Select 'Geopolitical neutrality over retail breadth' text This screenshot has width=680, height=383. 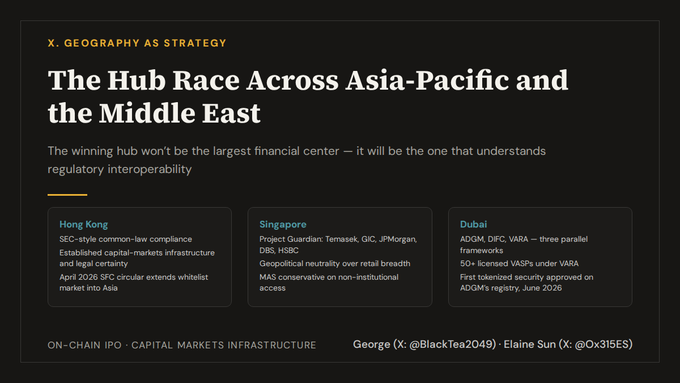[335, 263]
